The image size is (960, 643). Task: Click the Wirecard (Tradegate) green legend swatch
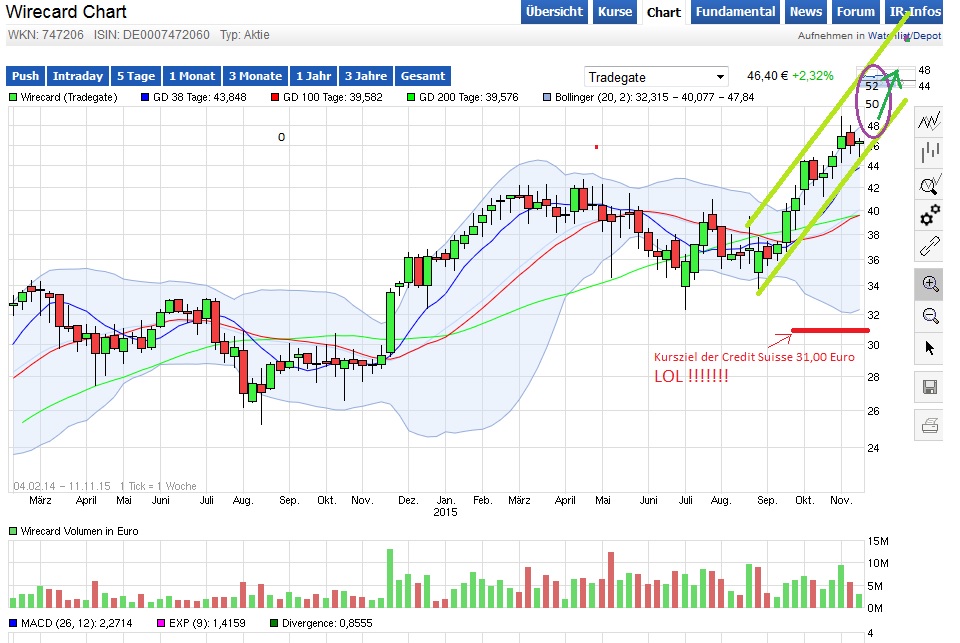[x=13, y=97]
